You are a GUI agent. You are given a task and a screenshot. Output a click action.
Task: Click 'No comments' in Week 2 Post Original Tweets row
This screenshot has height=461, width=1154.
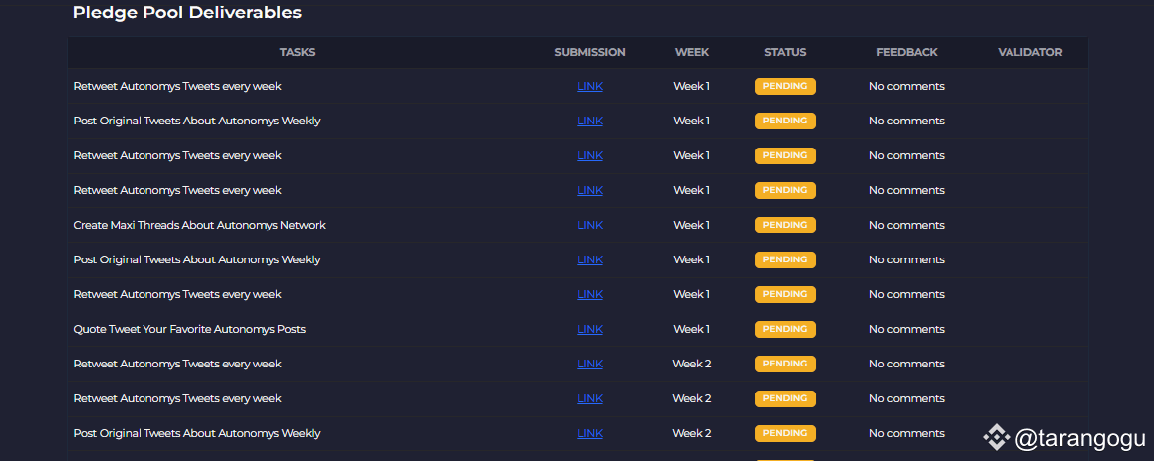coord(907,433)
